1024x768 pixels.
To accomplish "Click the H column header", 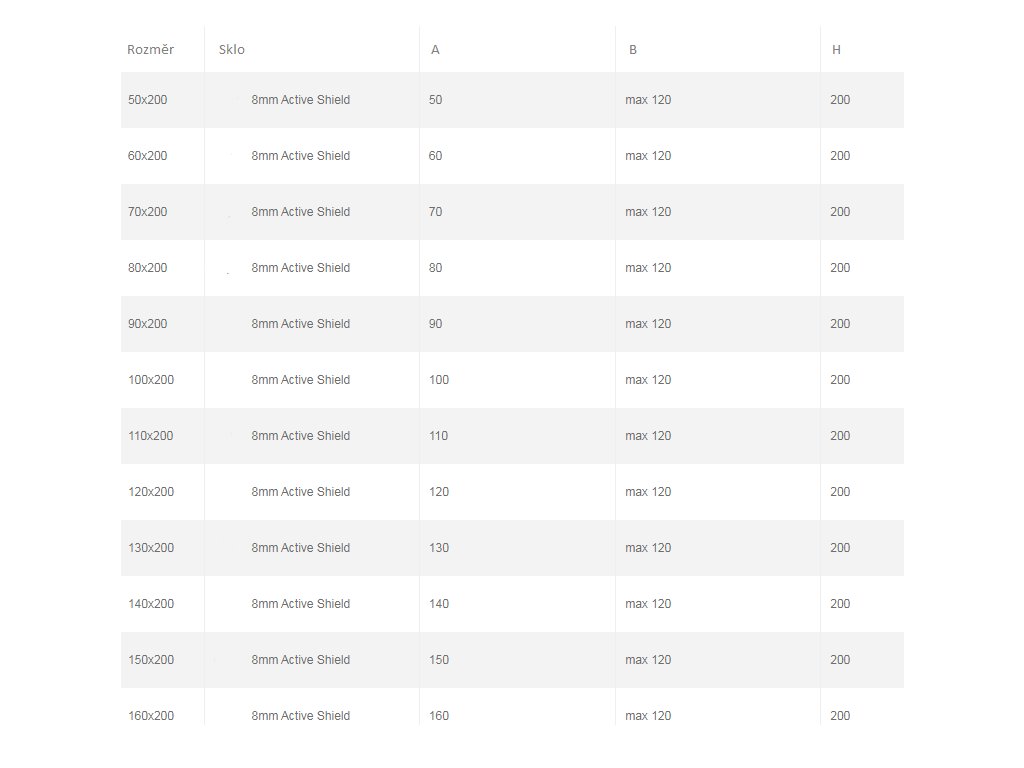I will tap(836, 50).
